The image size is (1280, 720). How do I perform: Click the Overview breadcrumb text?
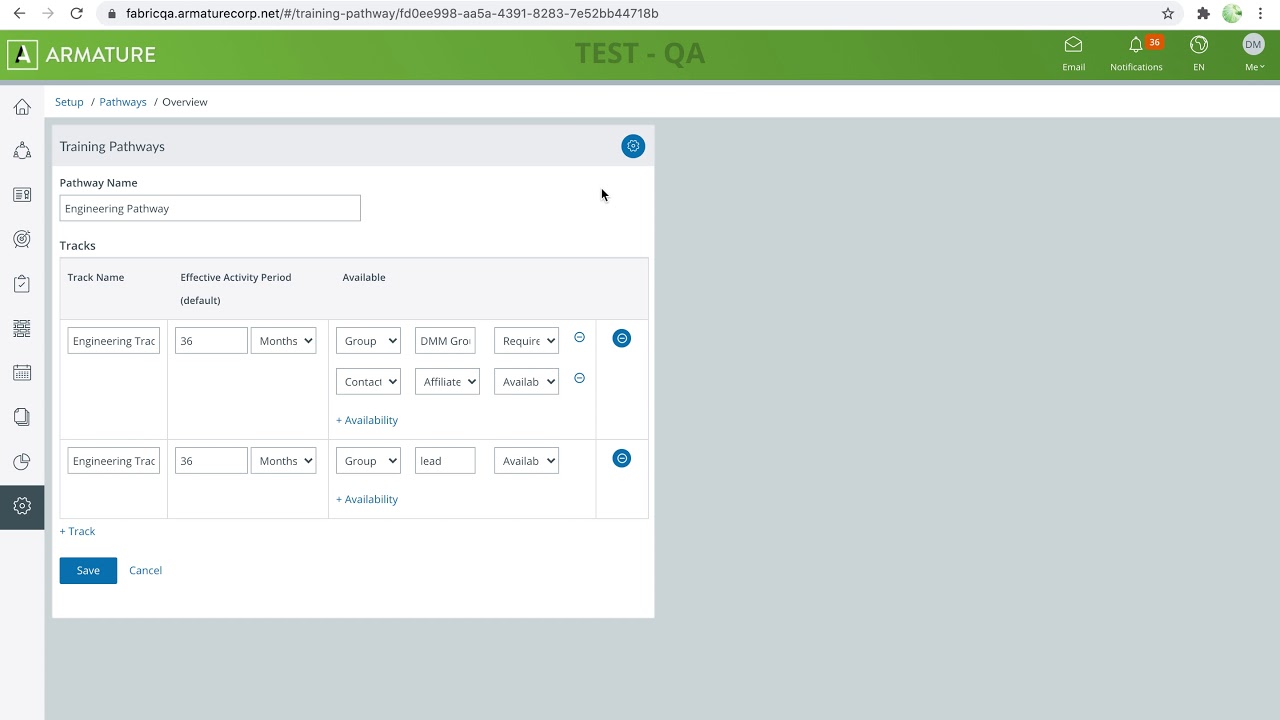click(x=185, y=102)
